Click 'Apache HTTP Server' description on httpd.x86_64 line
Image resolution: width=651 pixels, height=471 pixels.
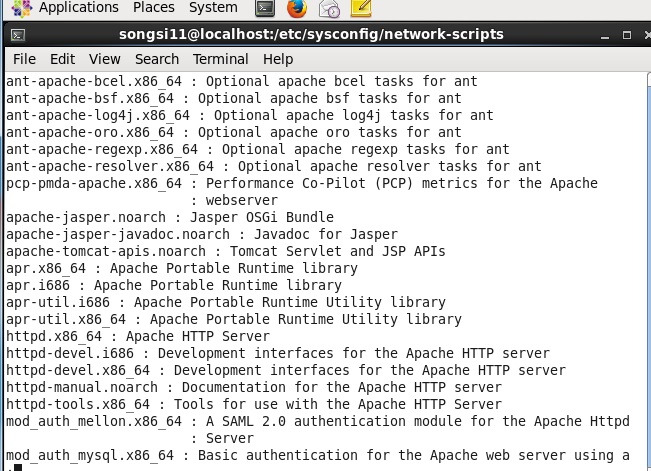pos(198,337)
